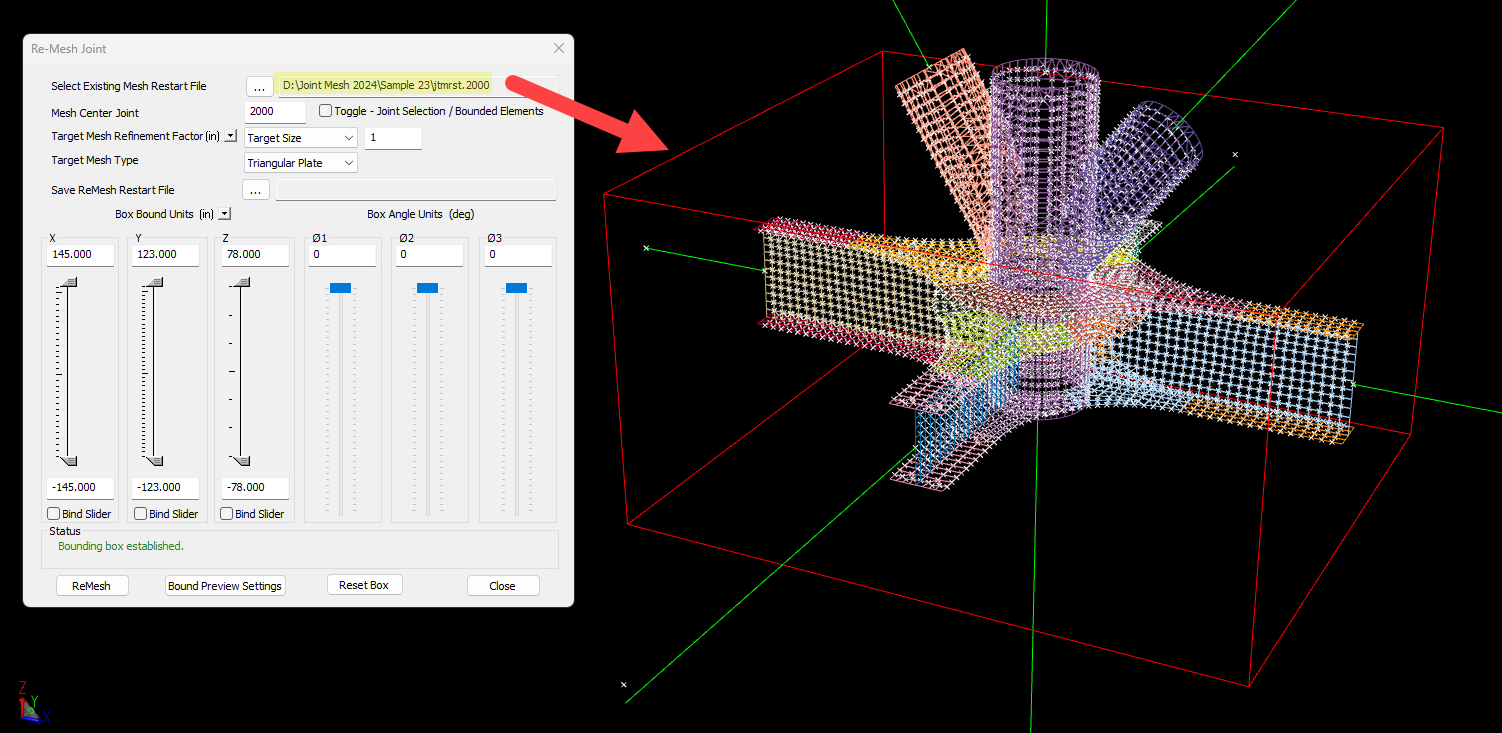Browse for existing mesh restart file
Viewport: 1502px width, 733px height.
pyautogui.click(x=259, y=86)
